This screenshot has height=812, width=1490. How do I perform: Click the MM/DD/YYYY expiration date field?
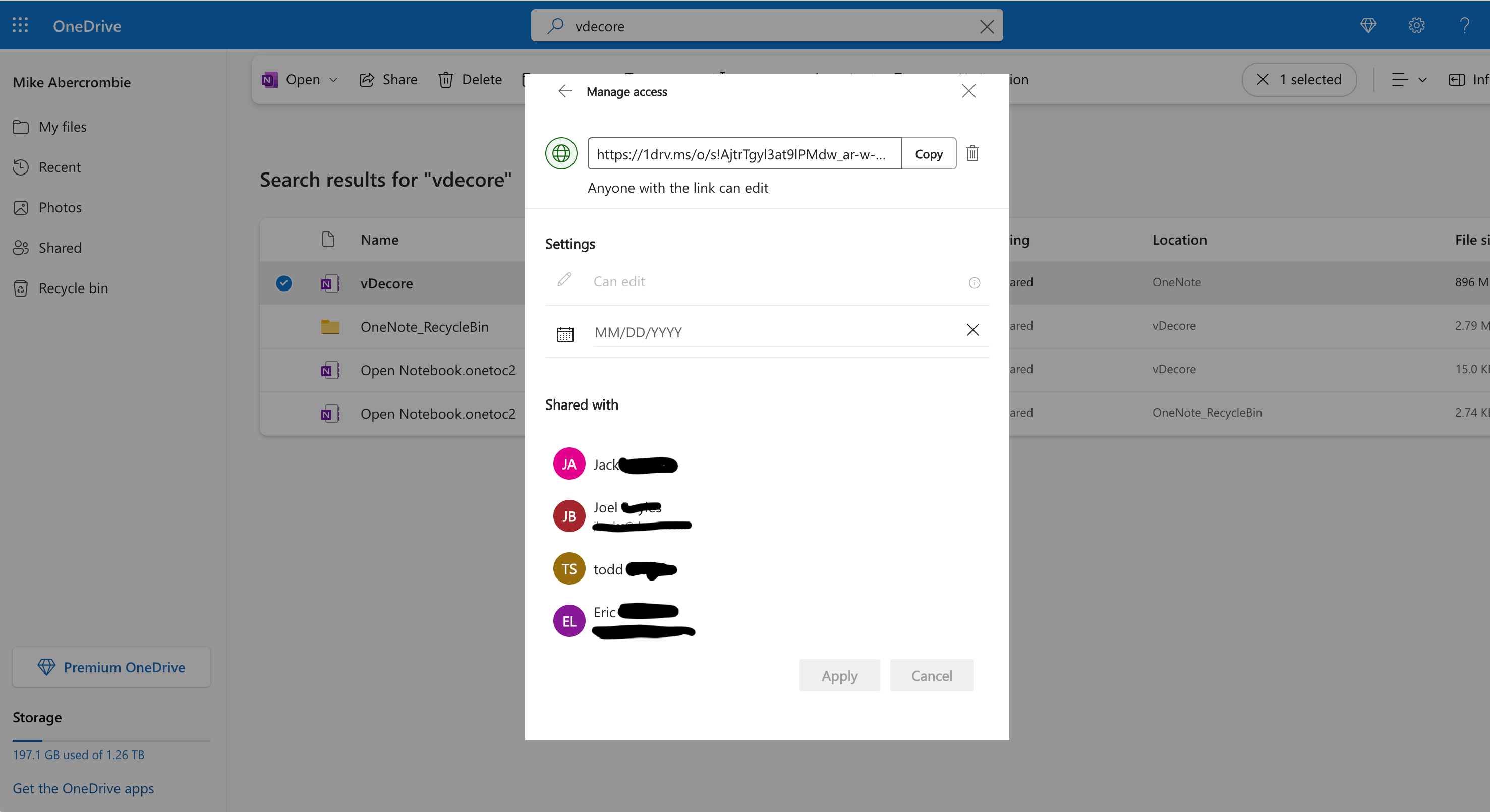point(769,332)
